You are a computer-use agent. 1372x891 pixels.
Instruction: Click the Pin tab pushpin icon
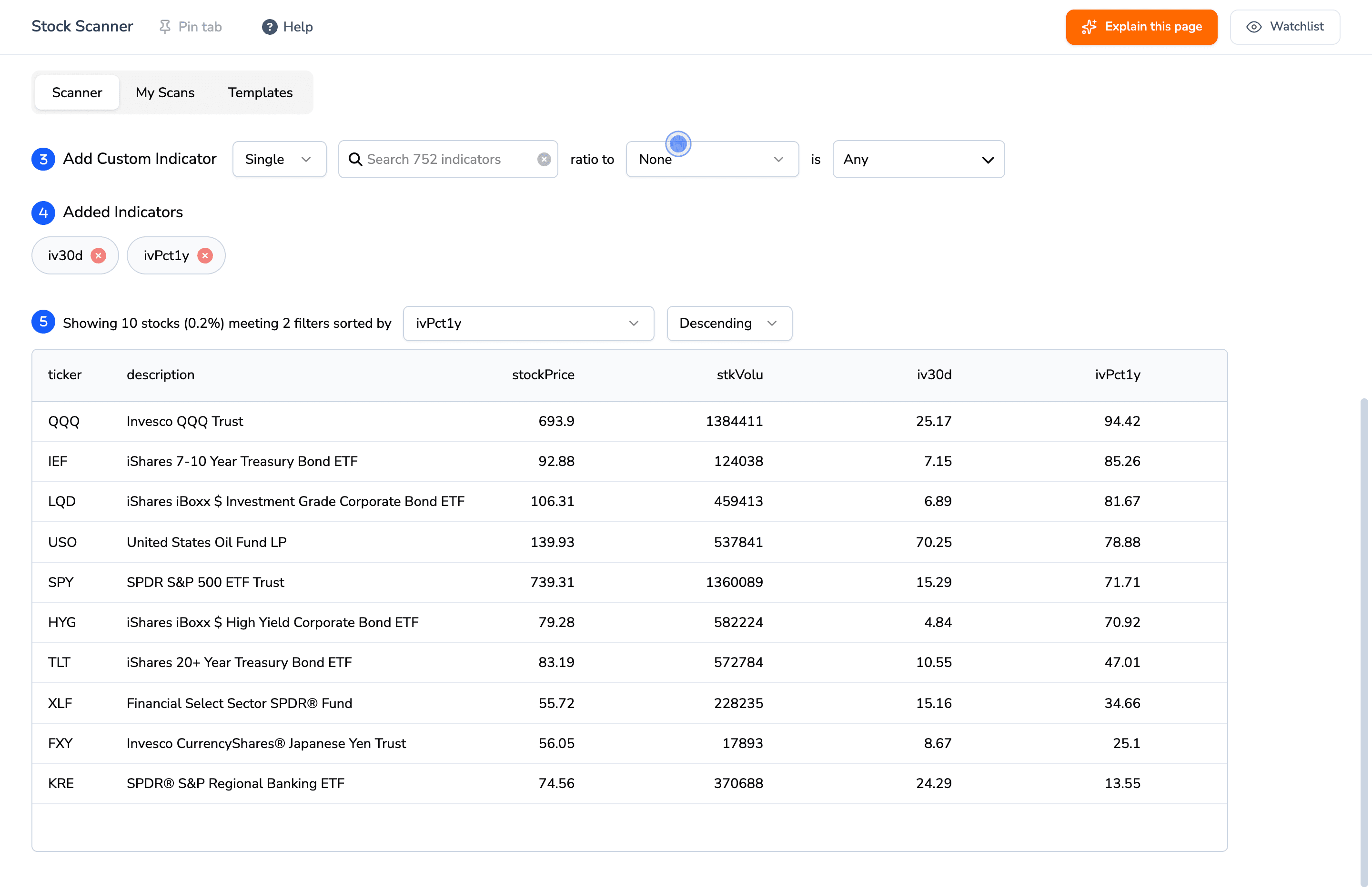pos(165,27)
